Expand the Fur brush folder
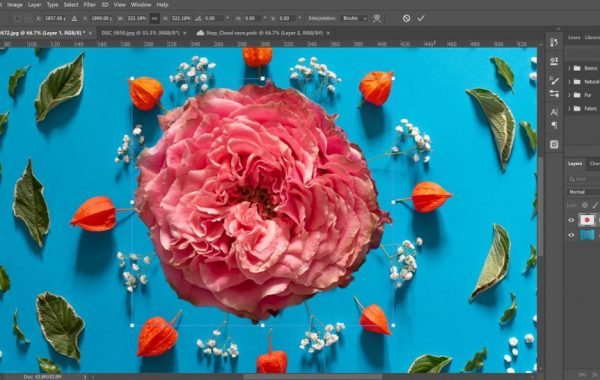Image resolution: width=600 pixels, height=380 pixels. (569, 95)
